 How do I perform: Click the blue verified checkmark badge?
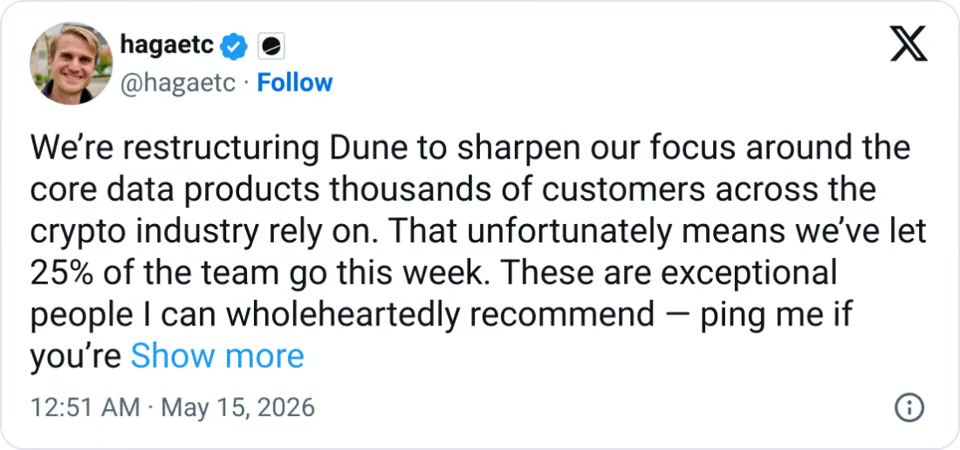tap(234, 47)
